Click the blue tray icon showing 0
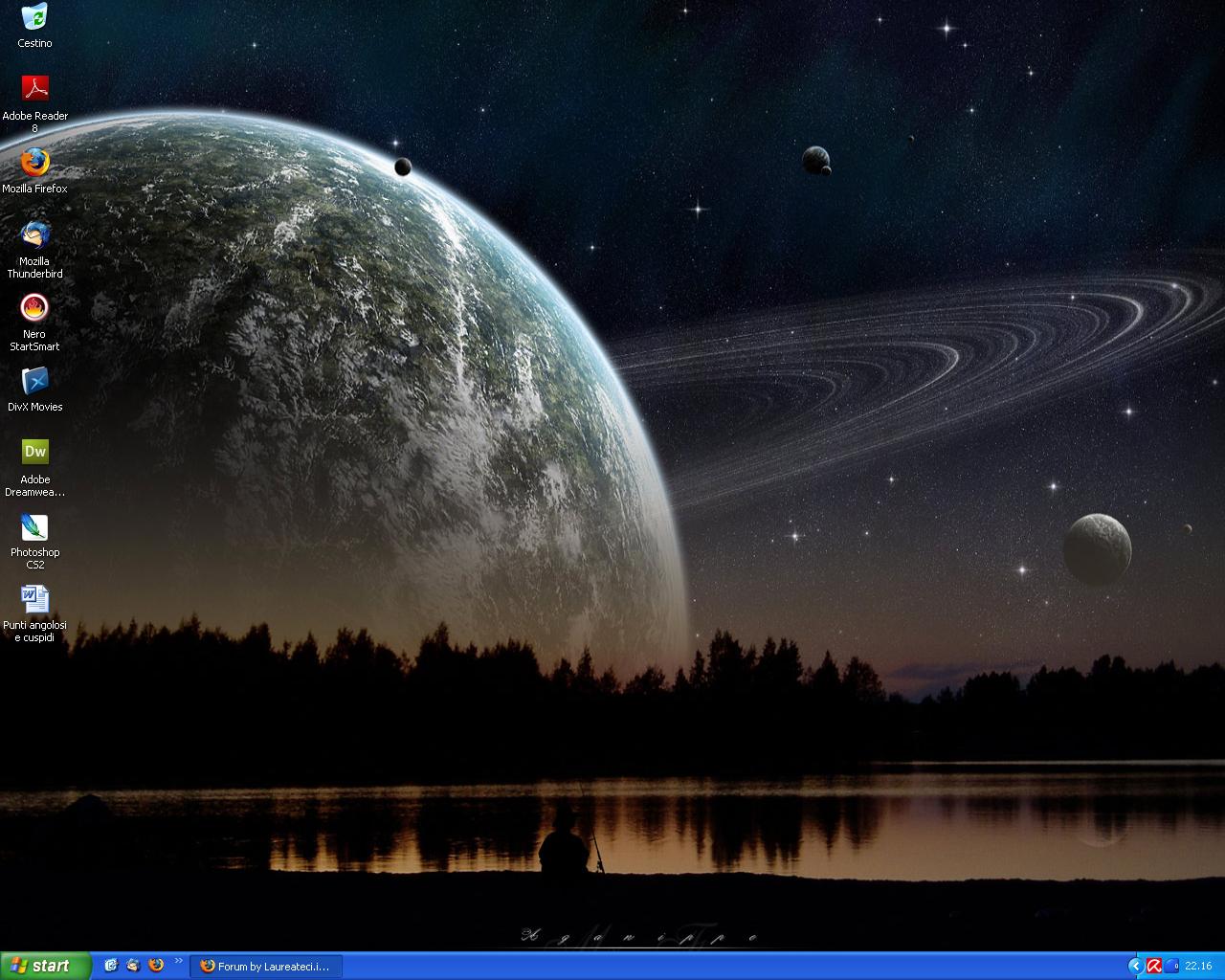The height and width of the screenshot is (980, 1225). (1172, 967)
